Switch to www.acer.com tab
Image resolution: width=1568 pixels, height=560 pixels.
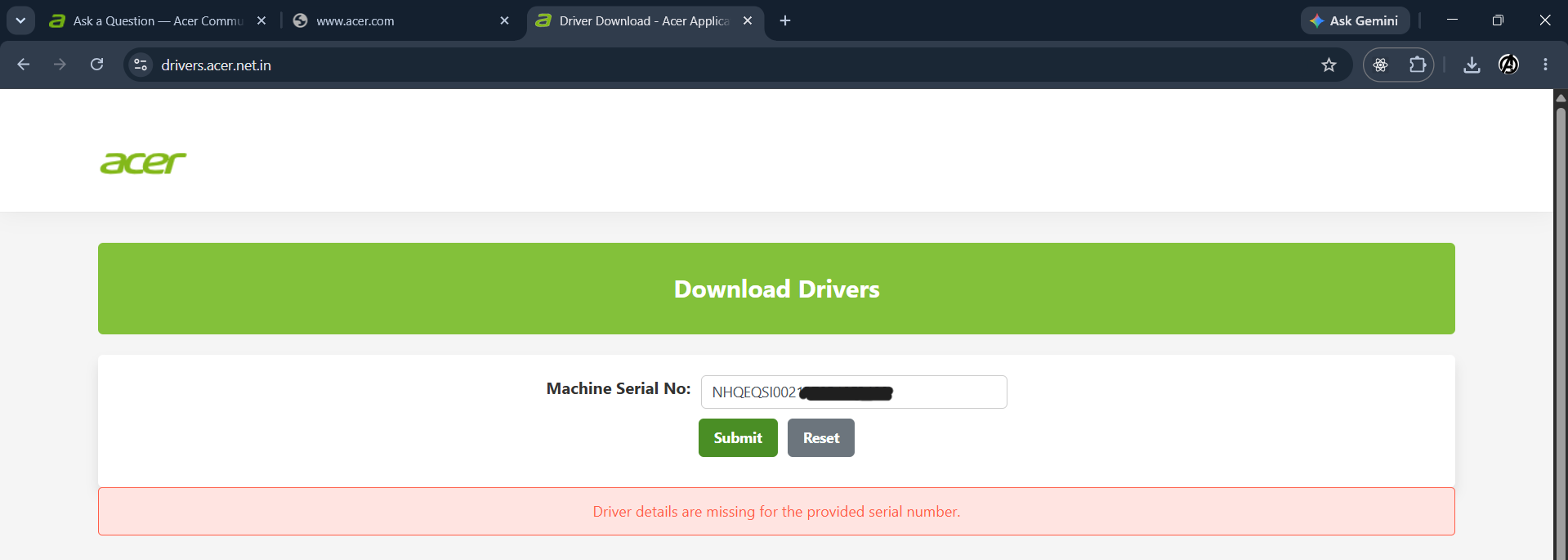pos(400,21)
